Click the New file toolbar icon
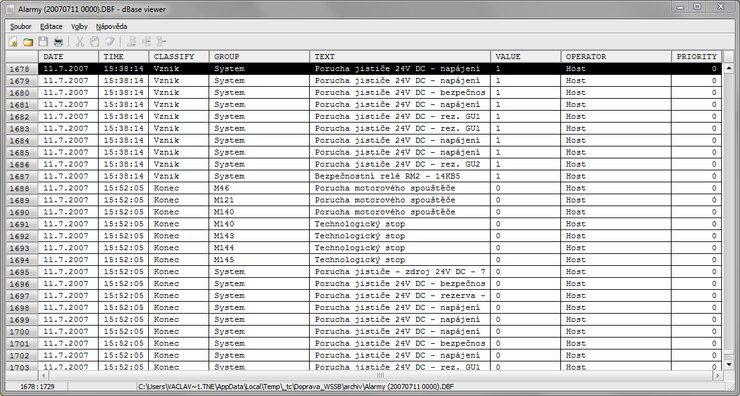 point(13,42)
